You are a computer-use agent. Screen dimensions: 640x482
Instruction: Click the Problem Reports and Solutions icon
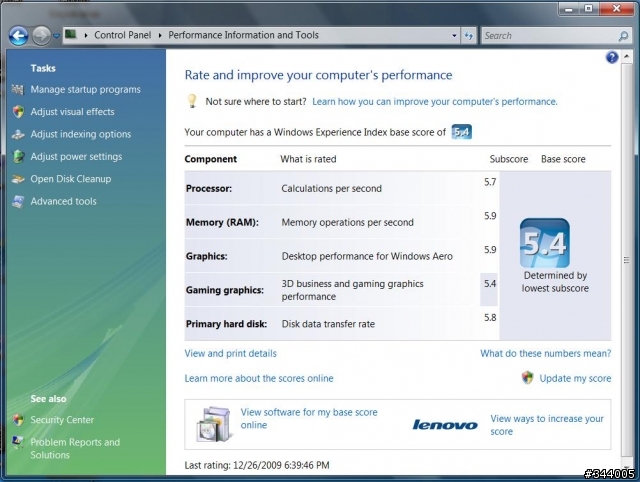[18, 442]
